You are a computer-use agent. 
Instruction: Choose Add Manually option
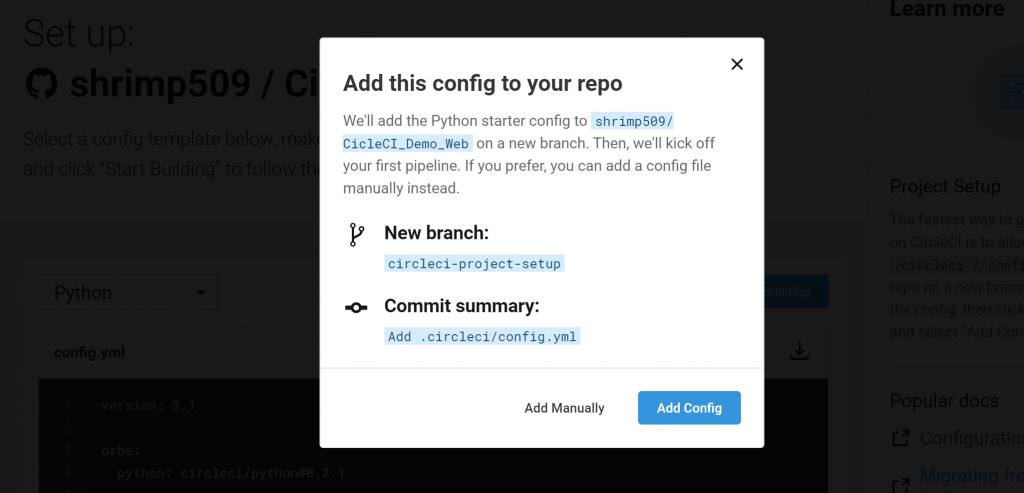pos(564,408)
